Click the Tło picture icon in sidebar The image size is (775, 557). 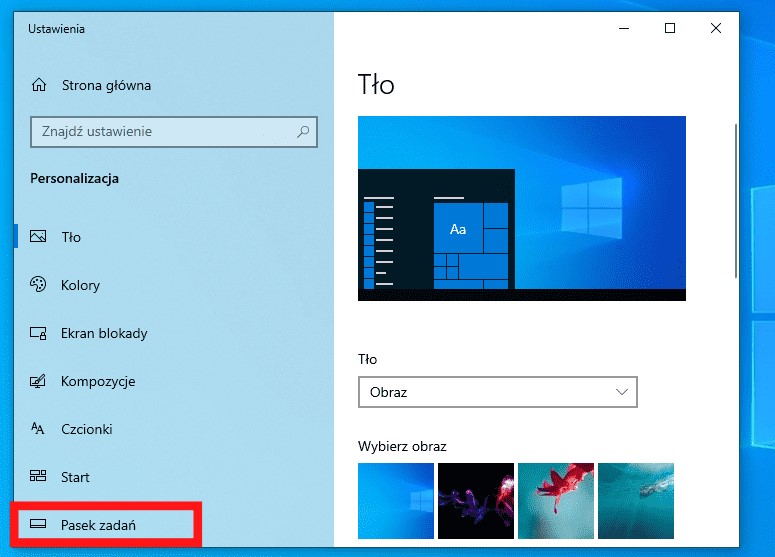coord(39,237)
